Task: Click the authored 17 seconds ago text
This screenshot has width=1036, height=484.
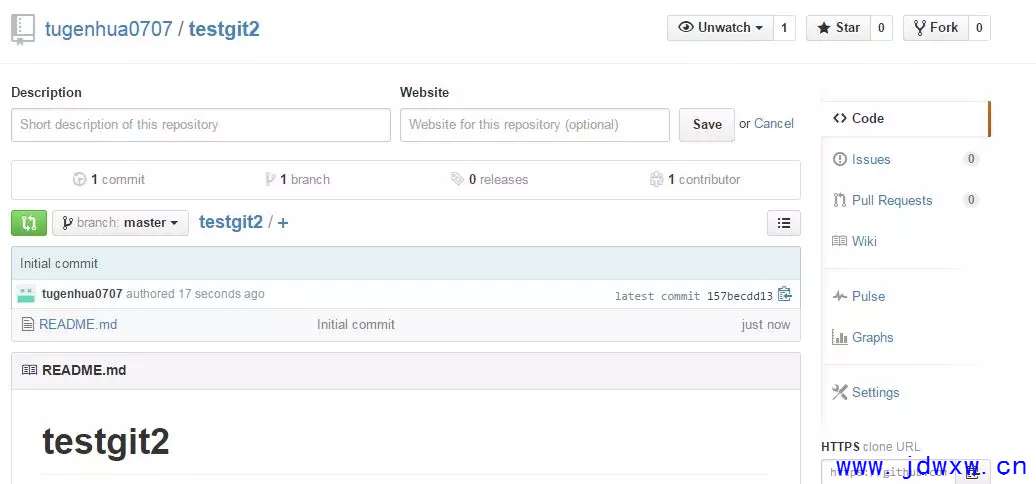Action: [x=195, y=294]
